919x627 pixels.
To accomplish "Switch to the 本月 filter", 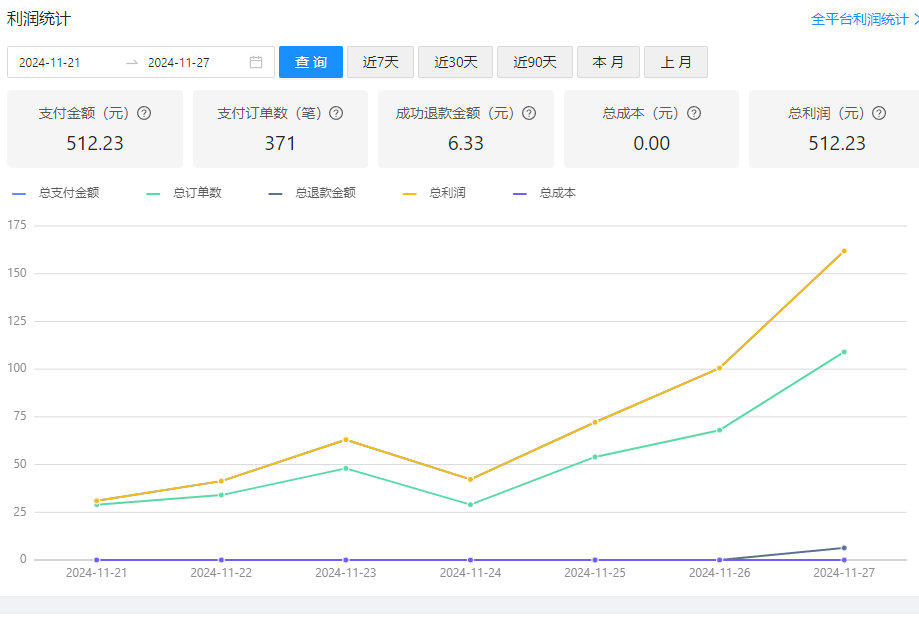I will coord(608,61).
